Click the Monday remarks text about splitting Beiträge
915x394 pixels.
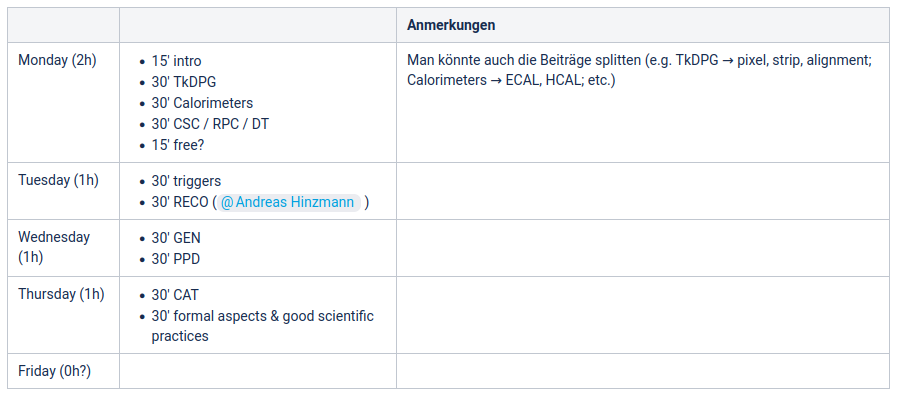click(x=640, y=71)
